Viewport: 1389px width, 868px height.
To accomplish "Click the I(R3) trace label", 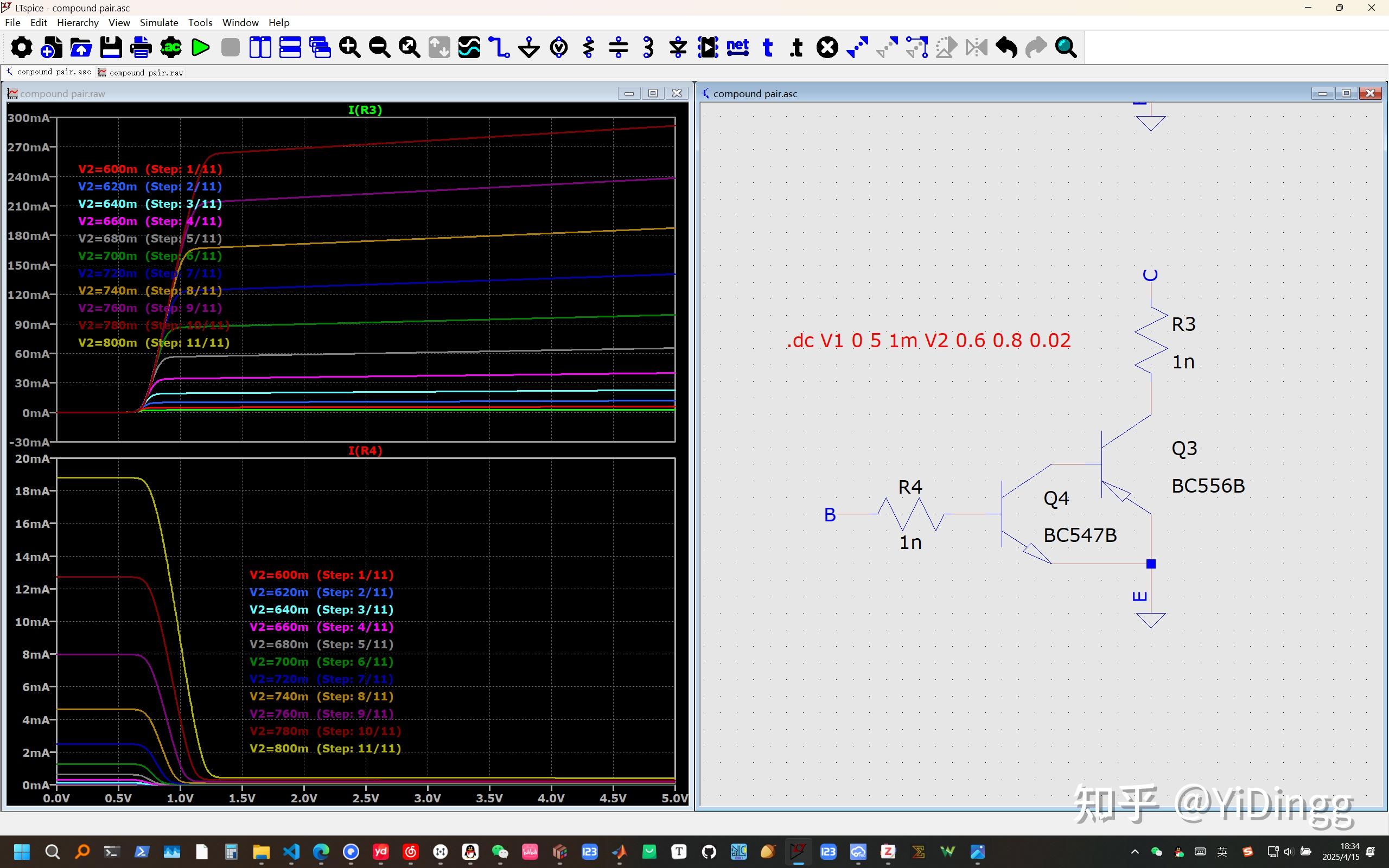I will tap(365, 110).
